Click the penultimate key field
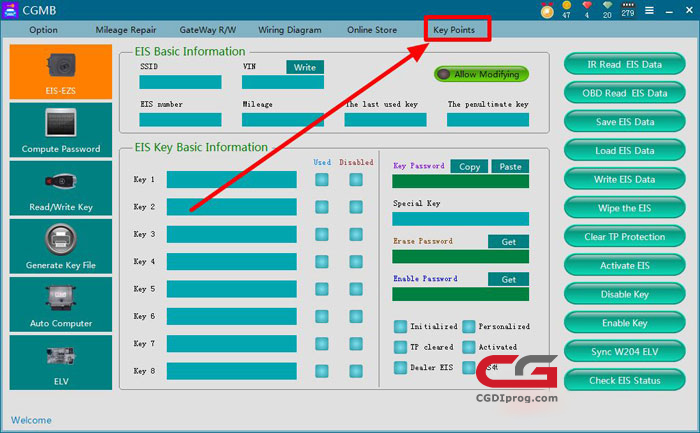 point(488,120)
